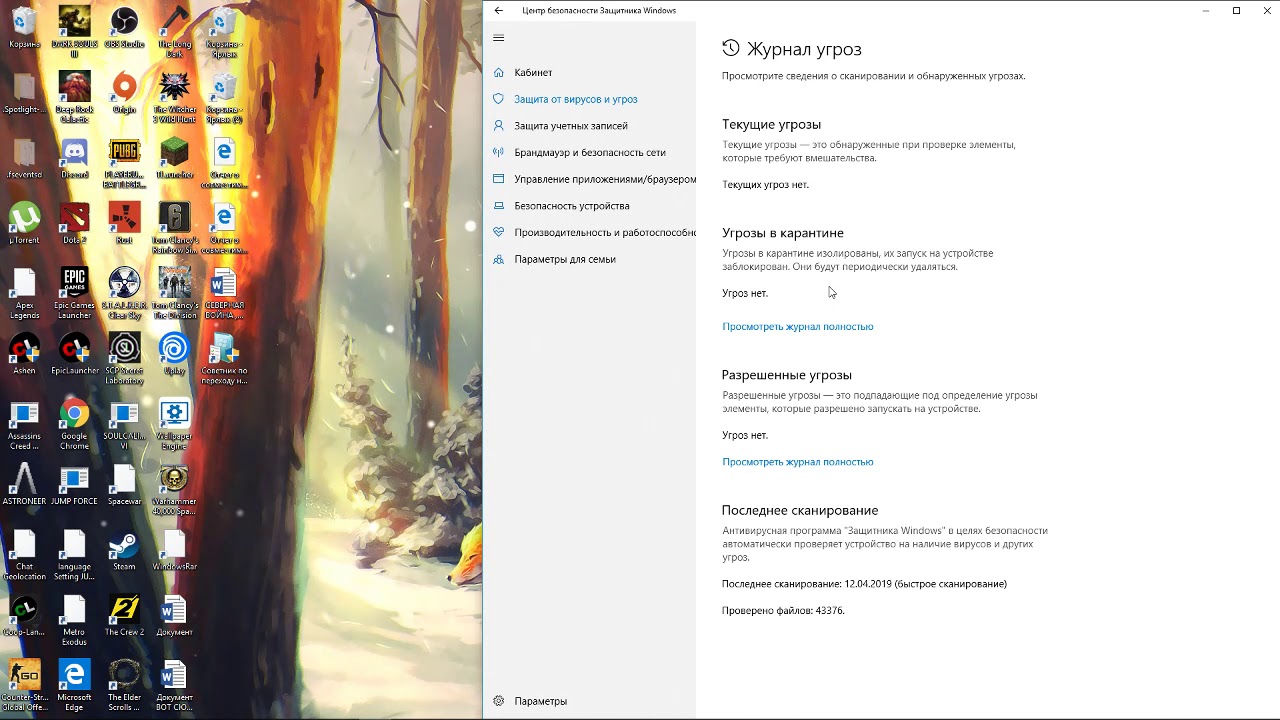Select the DARK SOULS III desktop shortcut
The image size is (1280, 720).
coord(74,32)
